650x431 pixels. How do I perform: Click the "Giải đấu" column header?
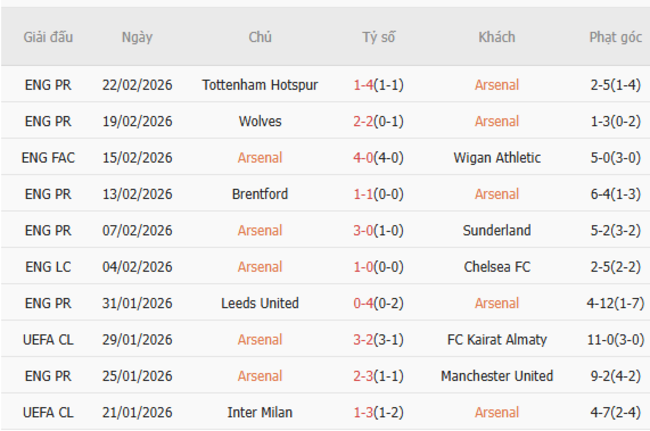(48, 37)
